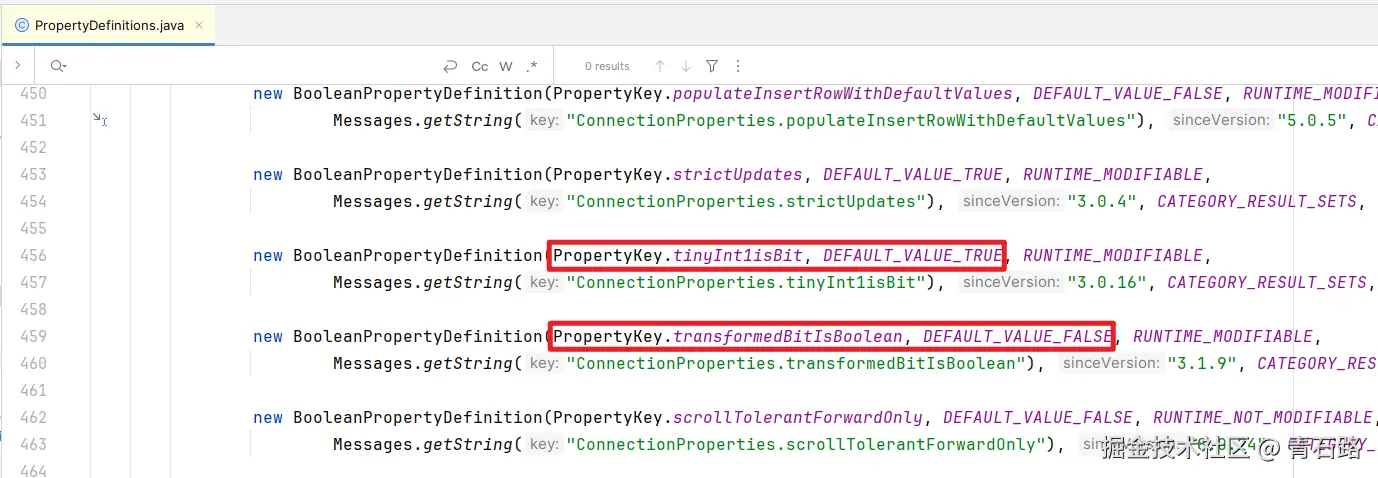Click strictUpdates in the PropertyKey reference
This screenshot has height=478, width=1378.
pyautogui.click(x=737, y=174)
